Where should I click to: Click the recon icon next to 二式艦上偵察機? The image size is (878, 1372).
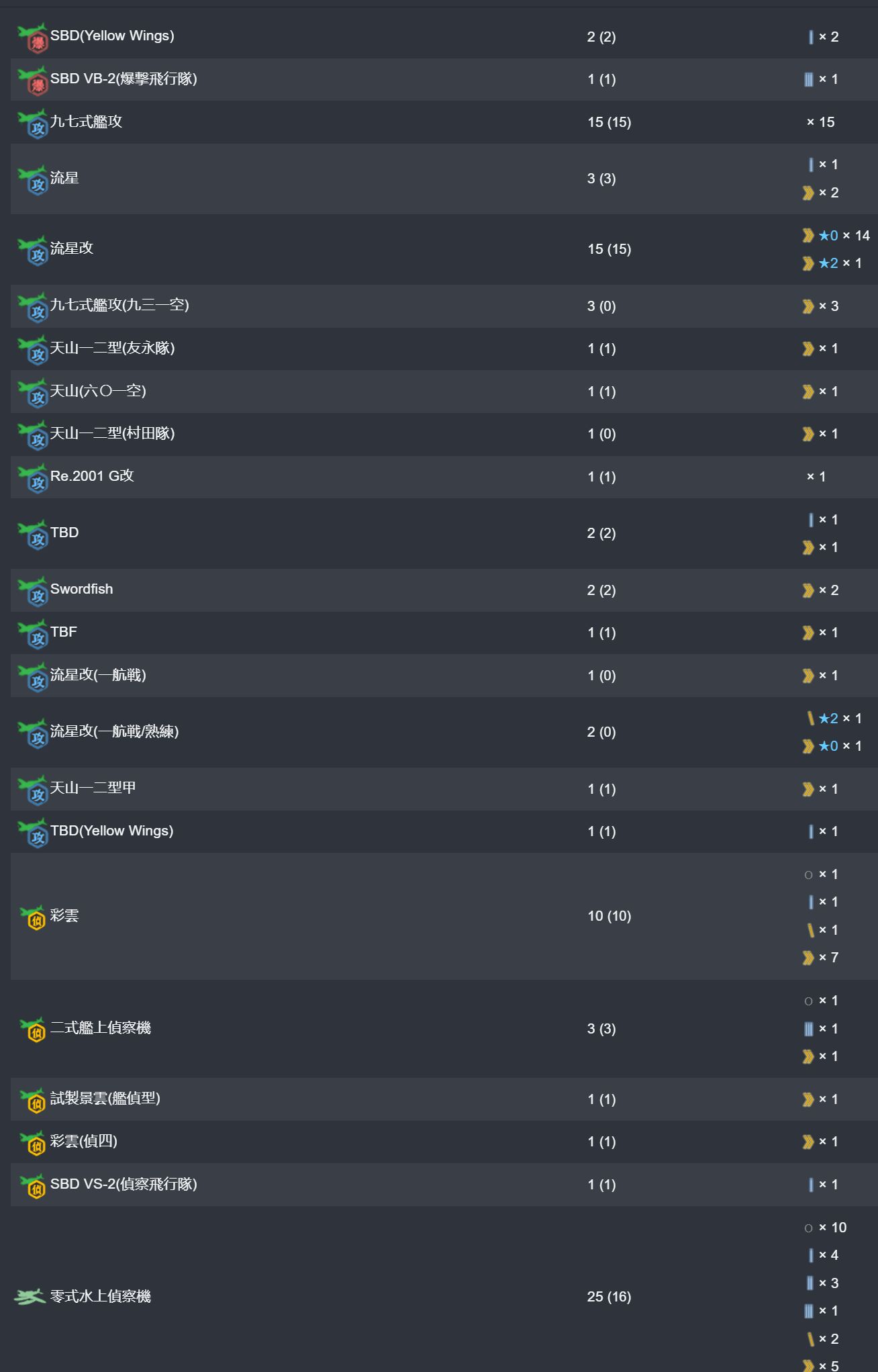33,1030
